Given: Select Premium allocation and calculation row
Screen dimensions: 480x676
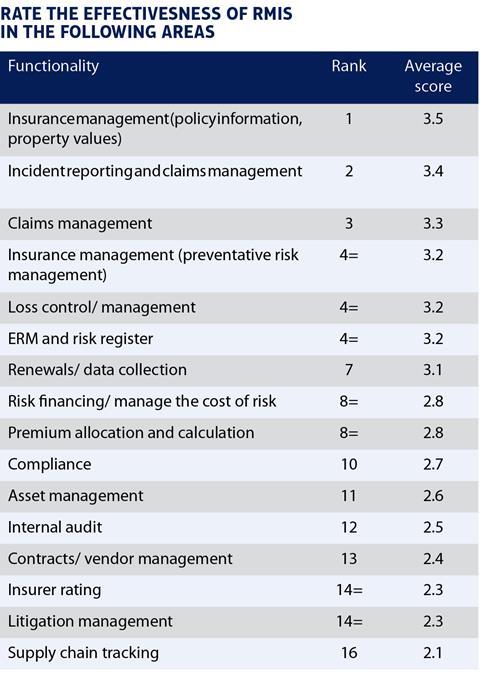Looking at the screenshot, I should [239, 433].
